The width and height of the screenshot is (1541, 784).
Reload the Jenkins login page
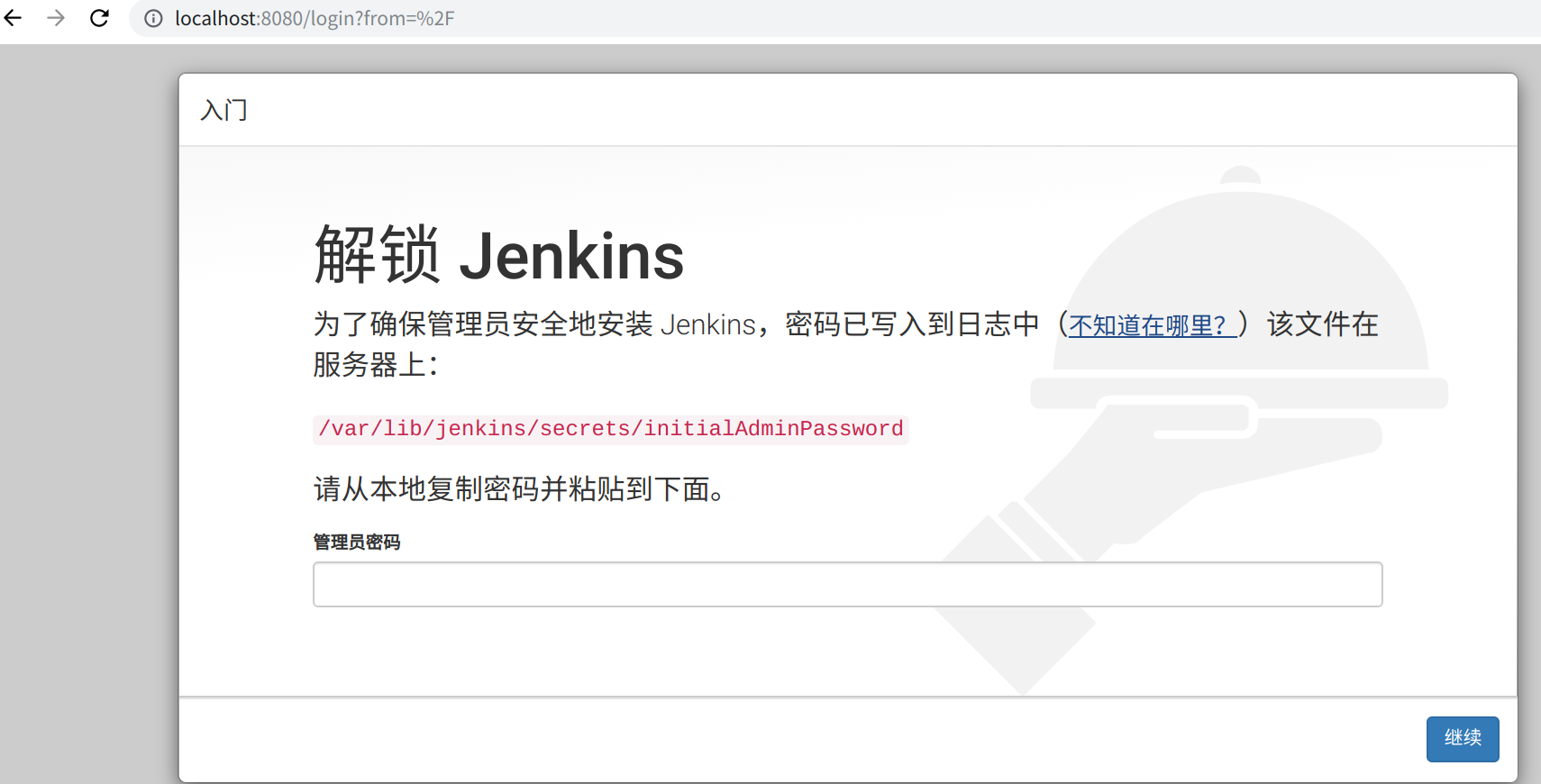99,18
